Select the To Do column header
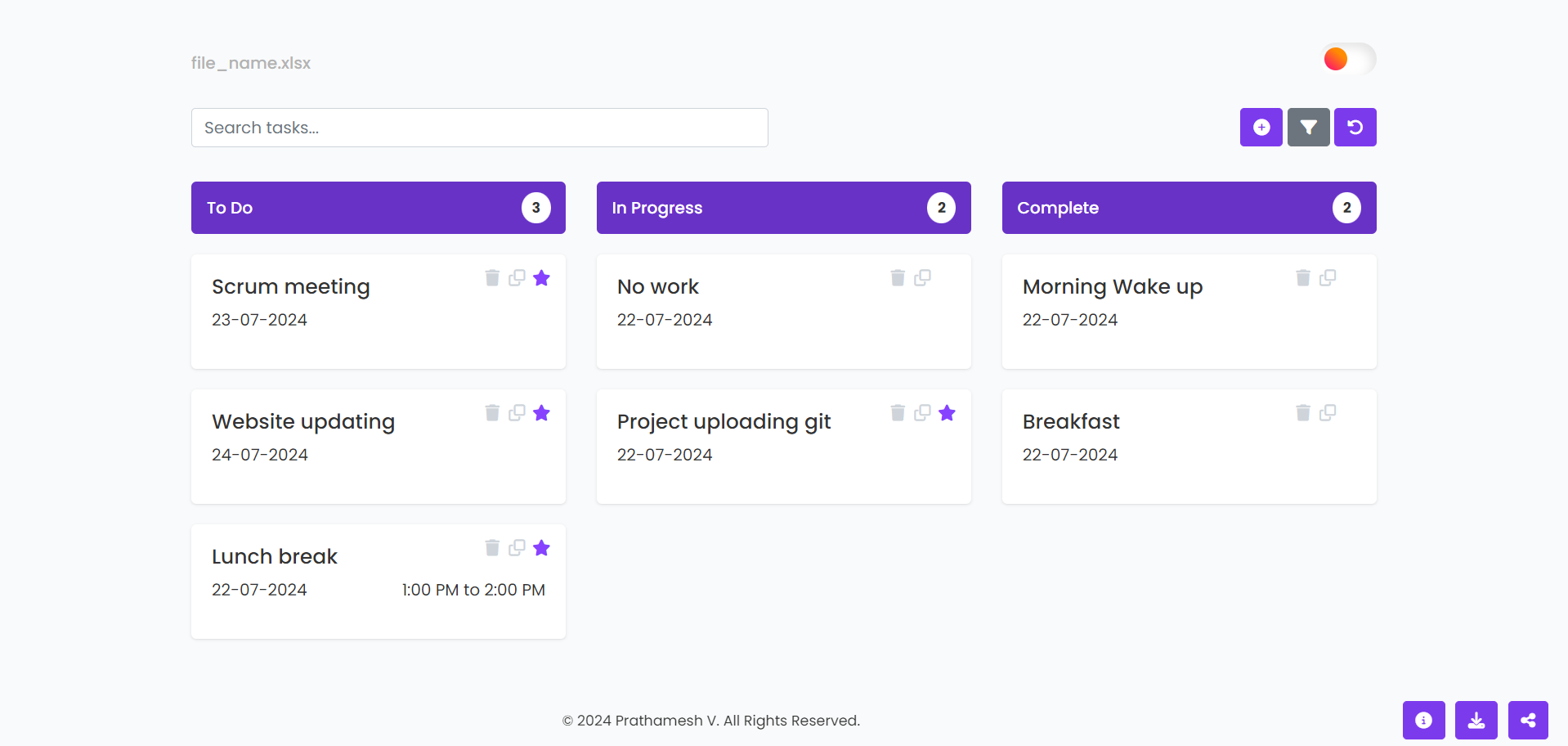Viewport: 1568px width, 746px height. click(378, 208)
